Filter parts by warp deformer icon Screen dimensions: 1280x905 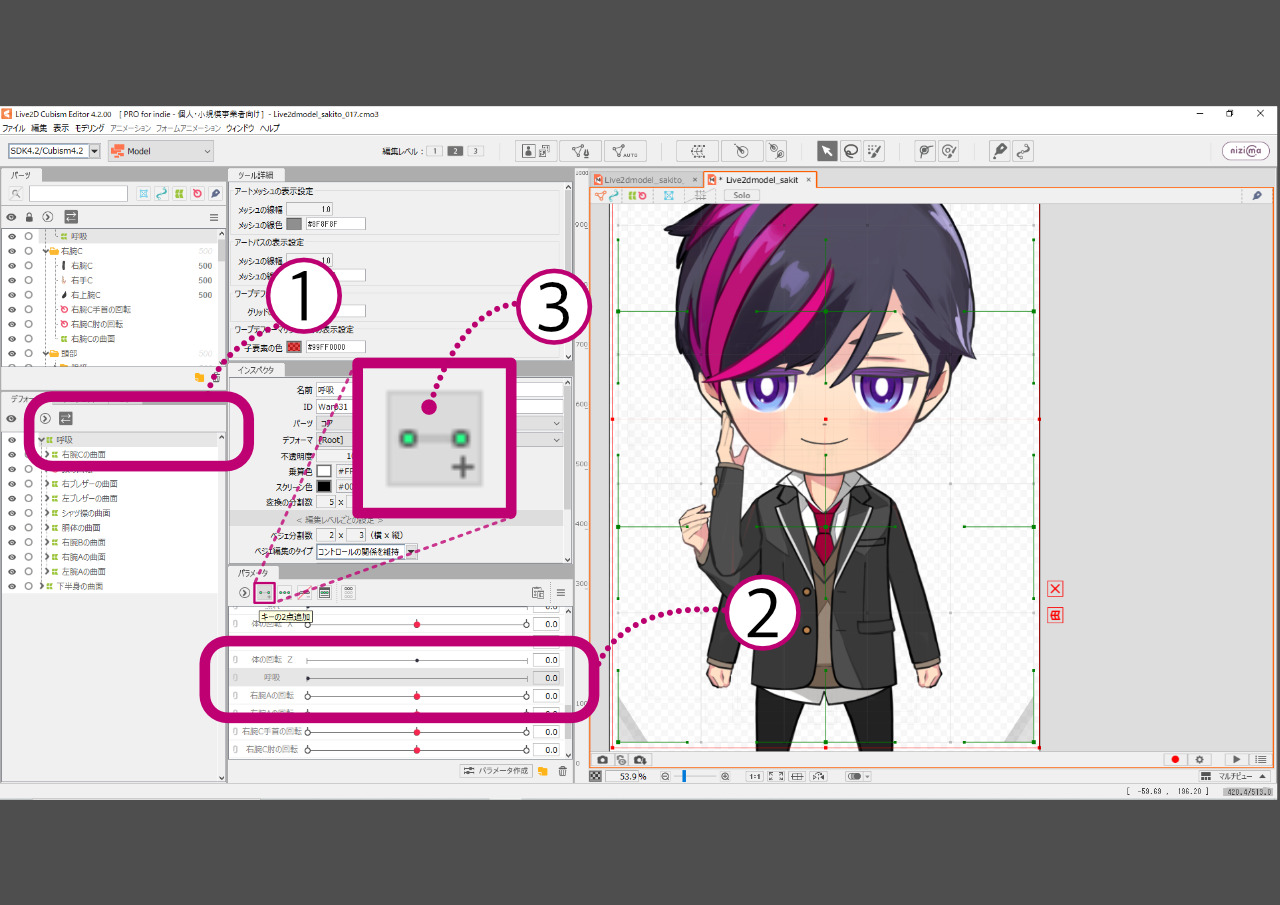point(179,193)
